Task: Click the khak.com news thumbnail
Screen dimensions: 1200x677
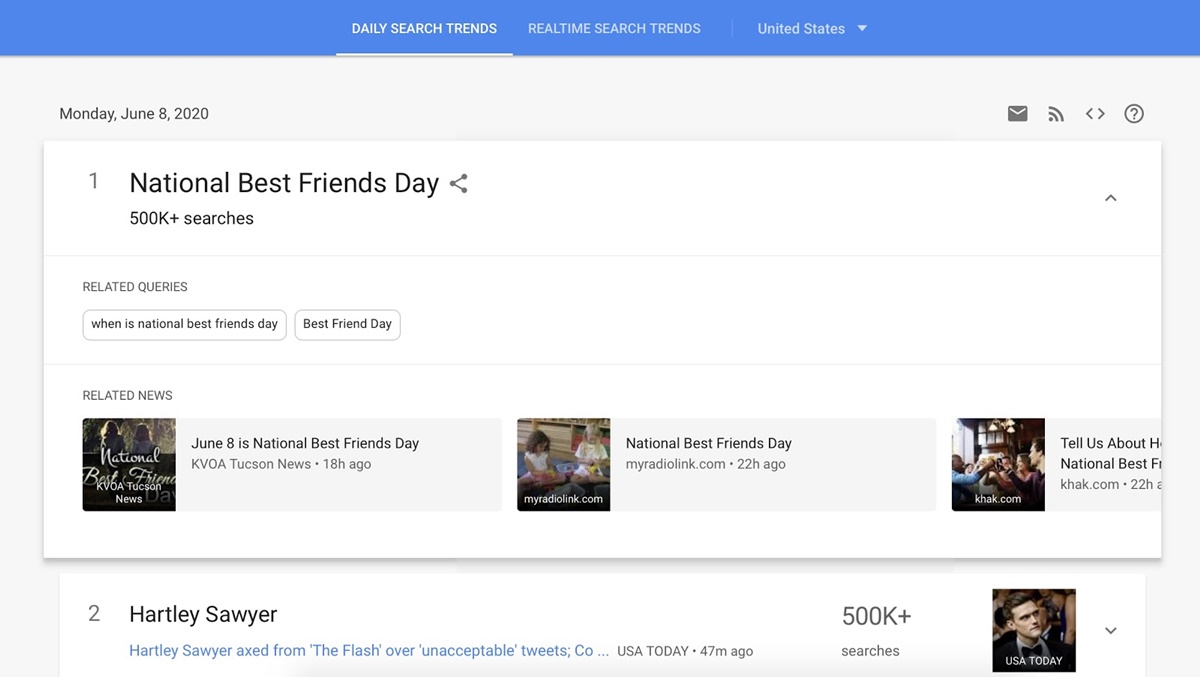Action: pyautogui.click(x=998, y=465)
